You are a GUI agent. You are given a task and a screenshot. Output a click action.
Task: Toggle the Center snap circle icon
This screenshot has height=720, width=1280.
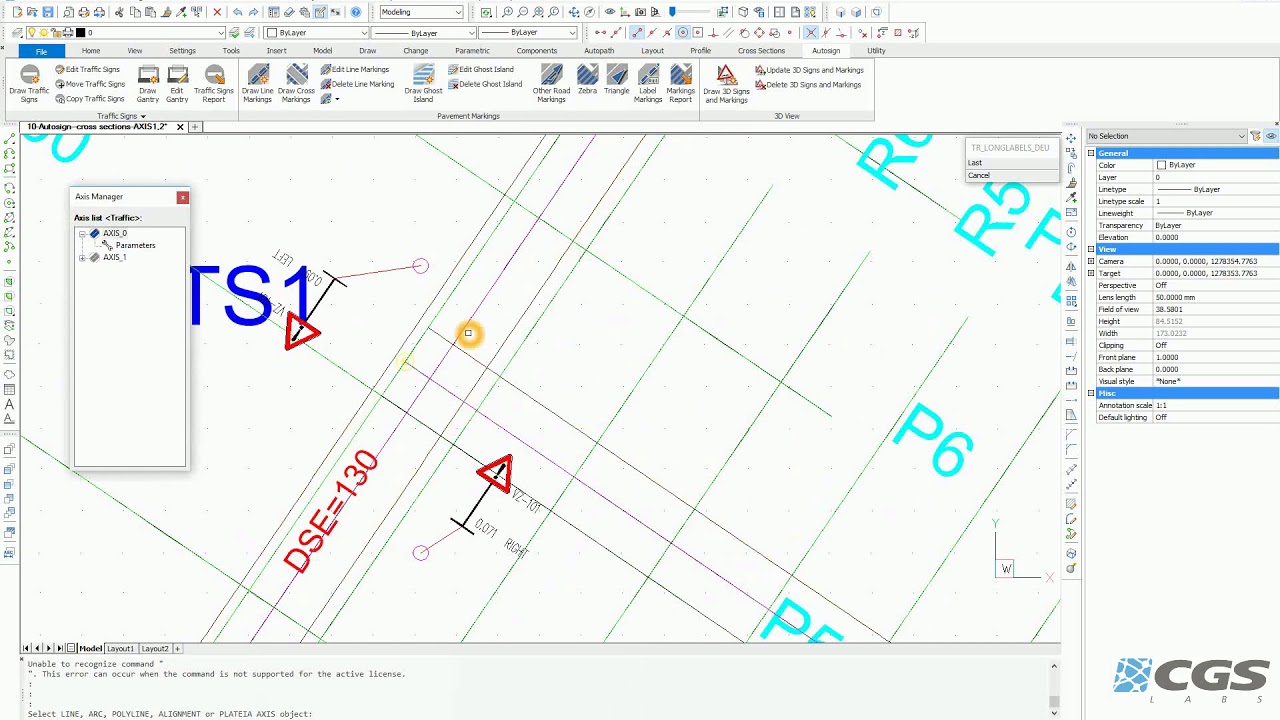[x=683, y=33]
